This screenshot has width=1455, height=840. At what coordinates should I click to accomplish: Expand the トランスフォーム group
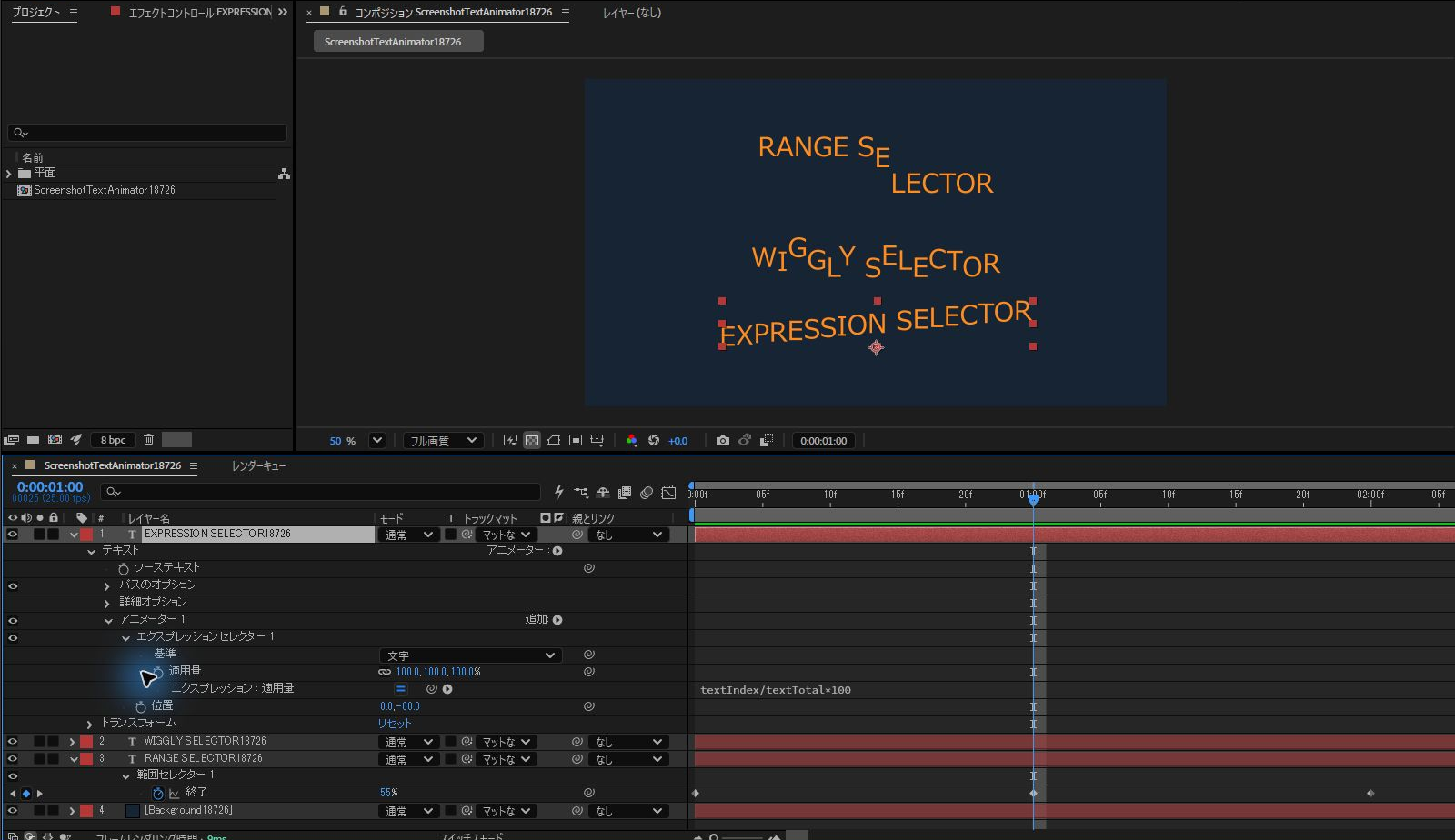[90, 725]
